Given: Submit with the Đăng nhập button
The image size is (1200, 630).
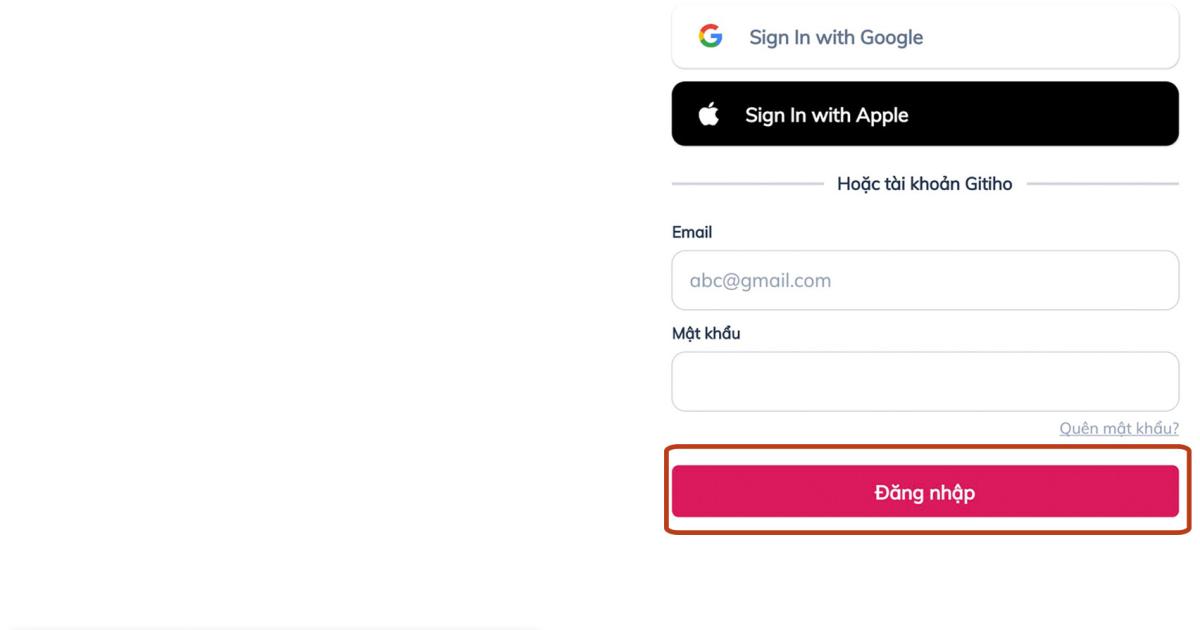Looking at the screenshot, I should [x=925, y=491].
